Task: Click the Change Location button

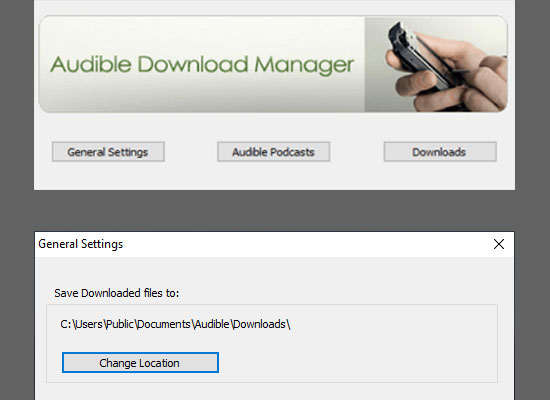Action: pos(140,362)
